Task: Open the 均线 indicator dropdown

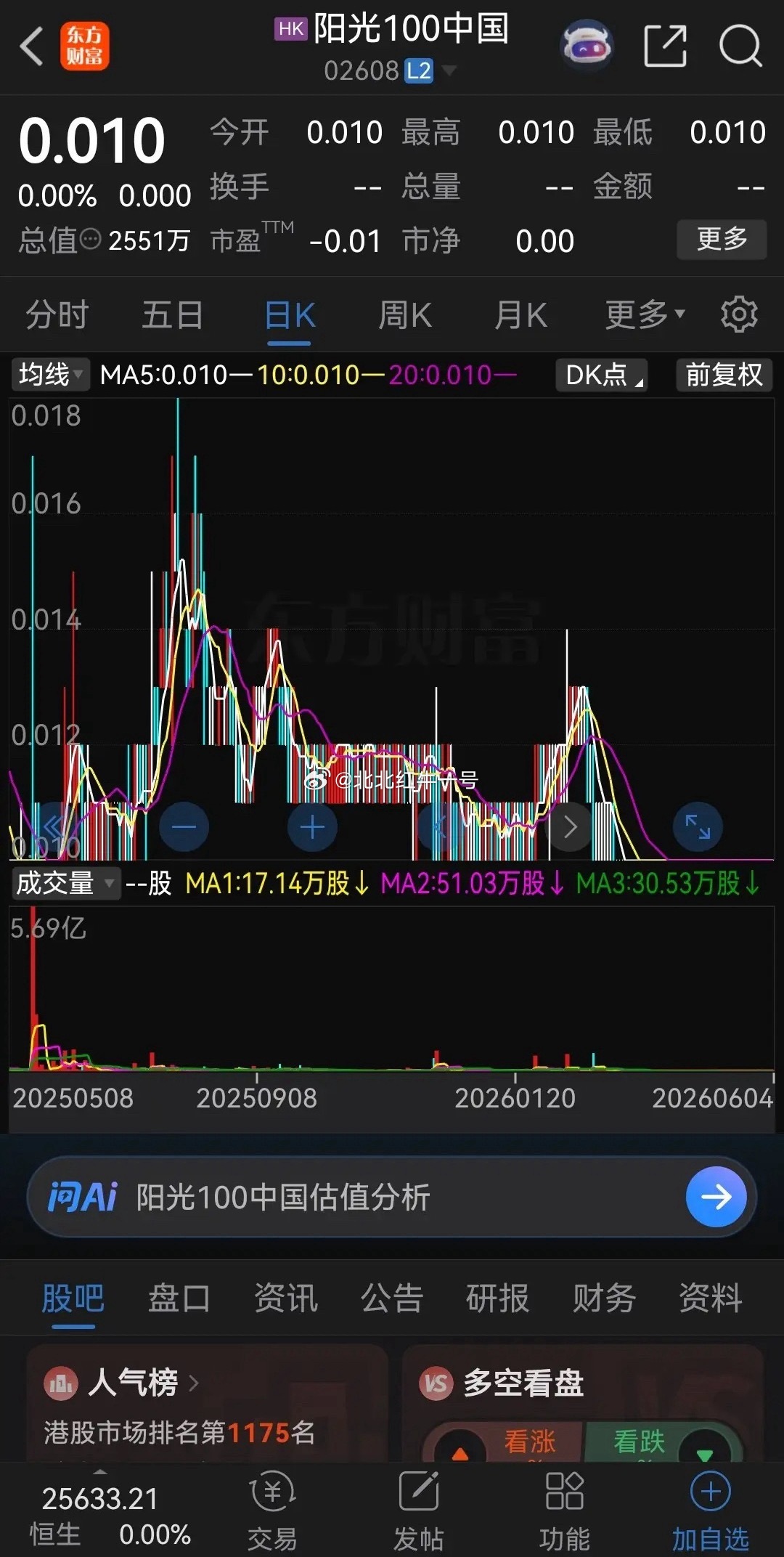Action: pos(50,375)
